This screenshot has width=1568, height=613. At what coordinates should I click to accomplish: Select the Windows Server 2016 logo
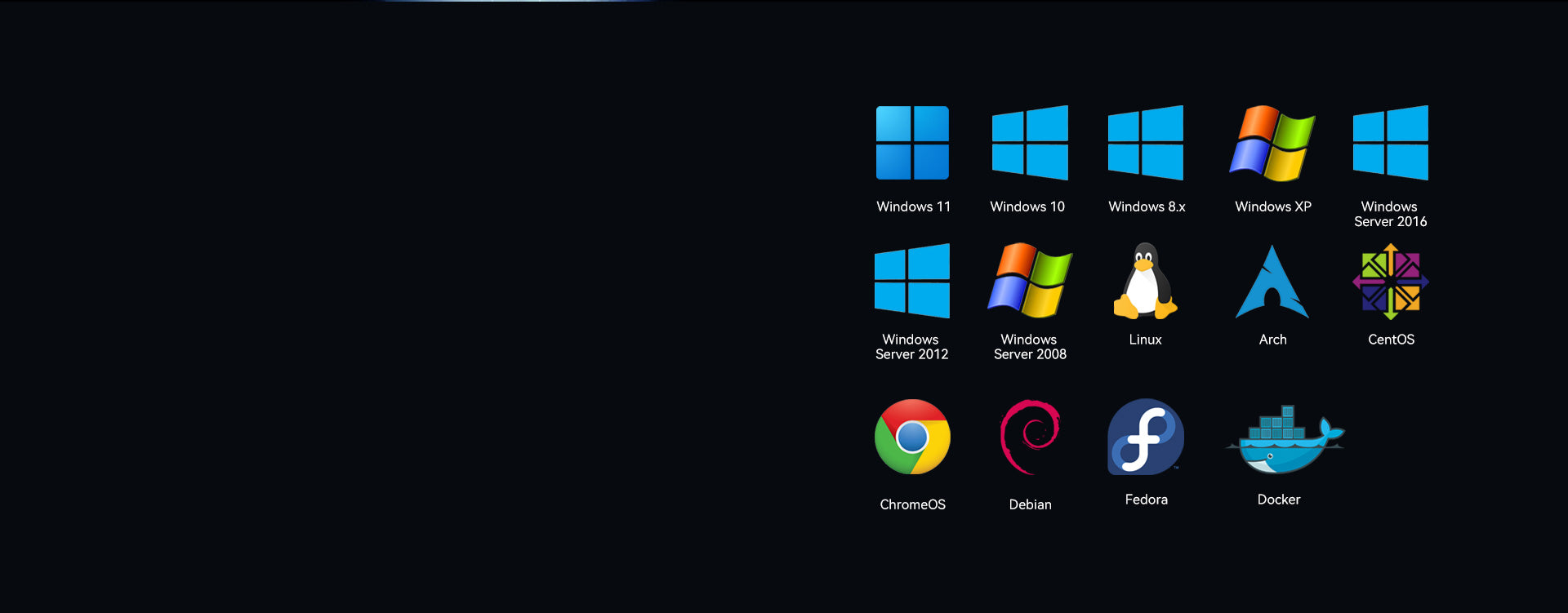(1390, 143)
